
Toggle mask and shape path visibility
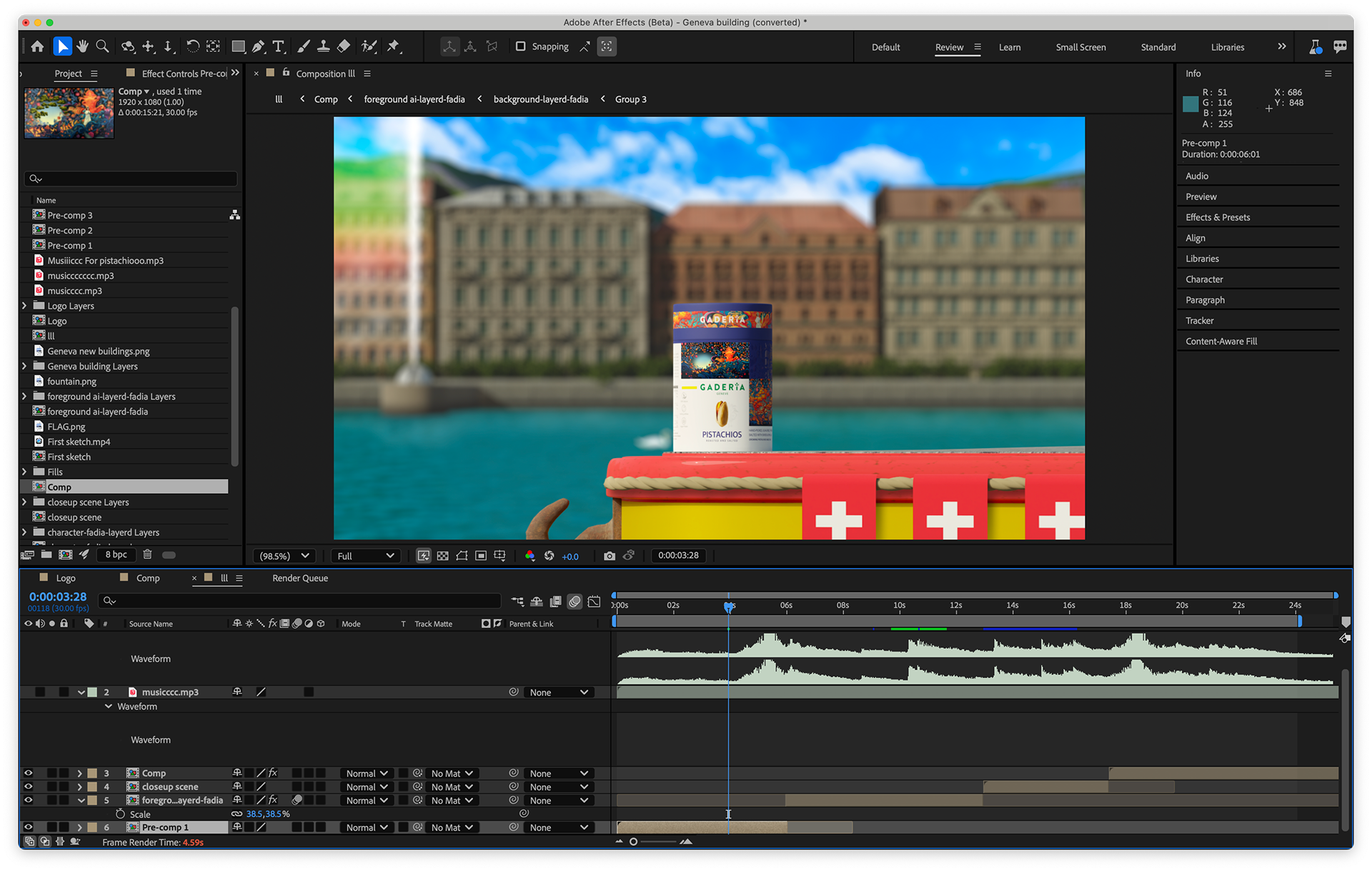[462, 556]
